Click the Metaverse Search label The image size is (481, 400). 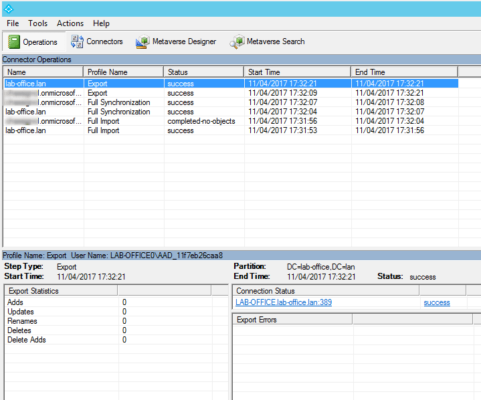pos(275,41)
